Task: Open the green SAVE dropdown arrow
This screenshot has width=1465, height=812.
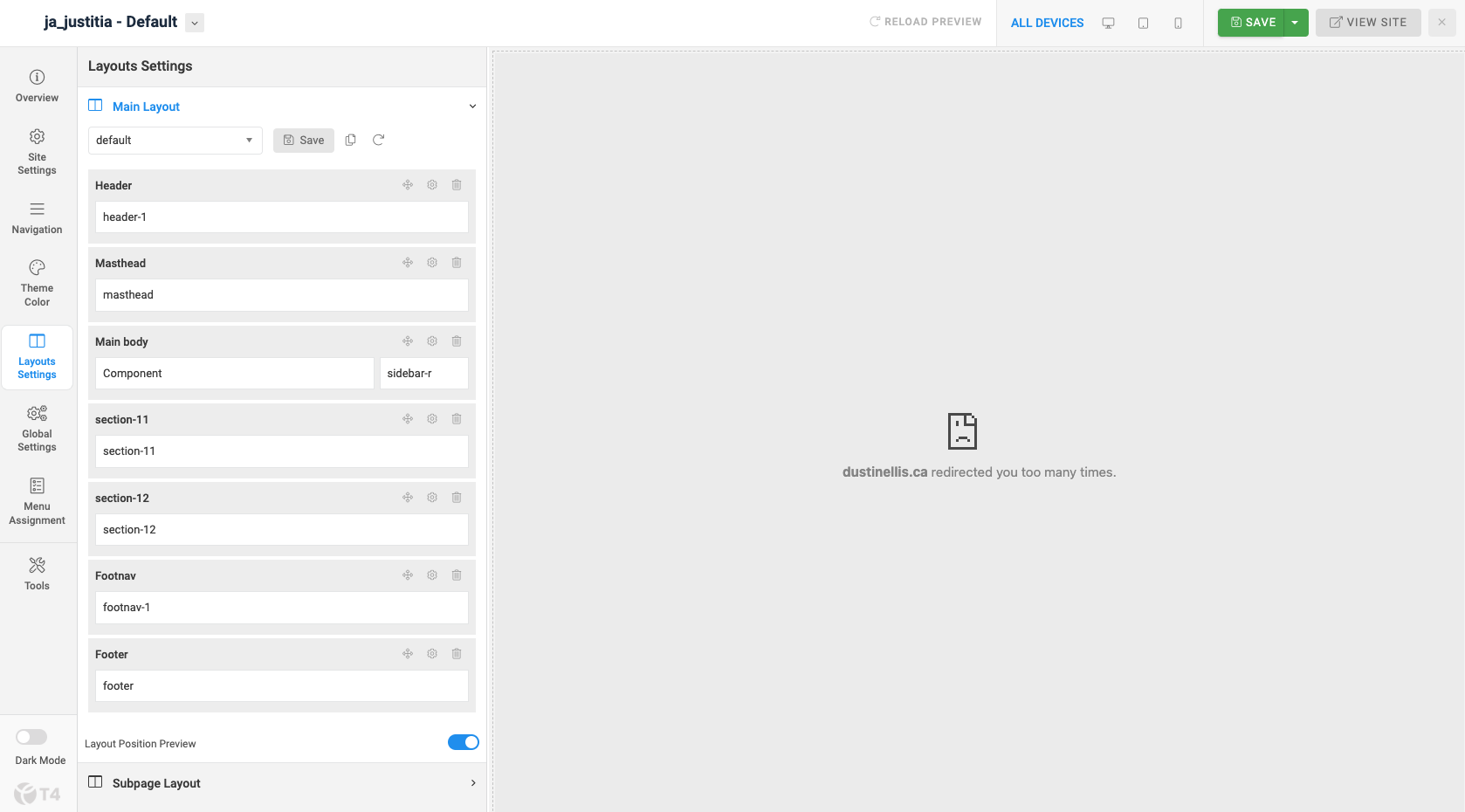Action: tap(1296, 23)
